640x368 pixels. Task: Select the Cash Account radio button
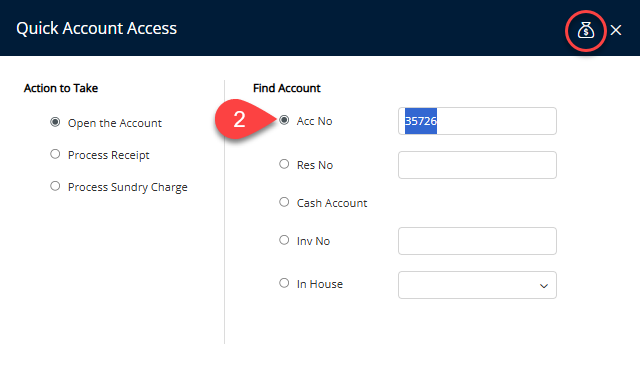pos(284,202)
